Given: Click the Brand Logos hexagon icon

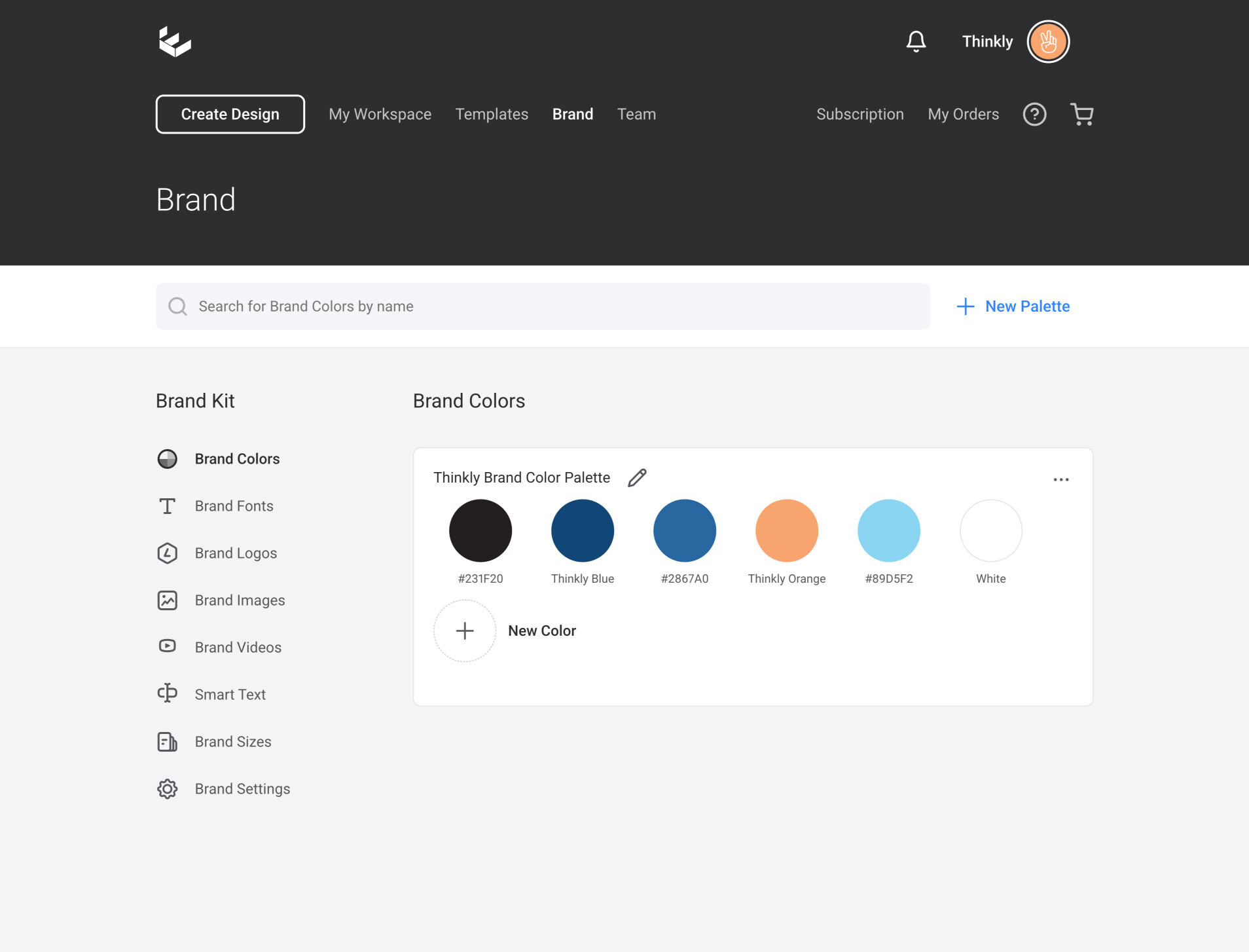Looking at the screenshot, I should 168,553.
